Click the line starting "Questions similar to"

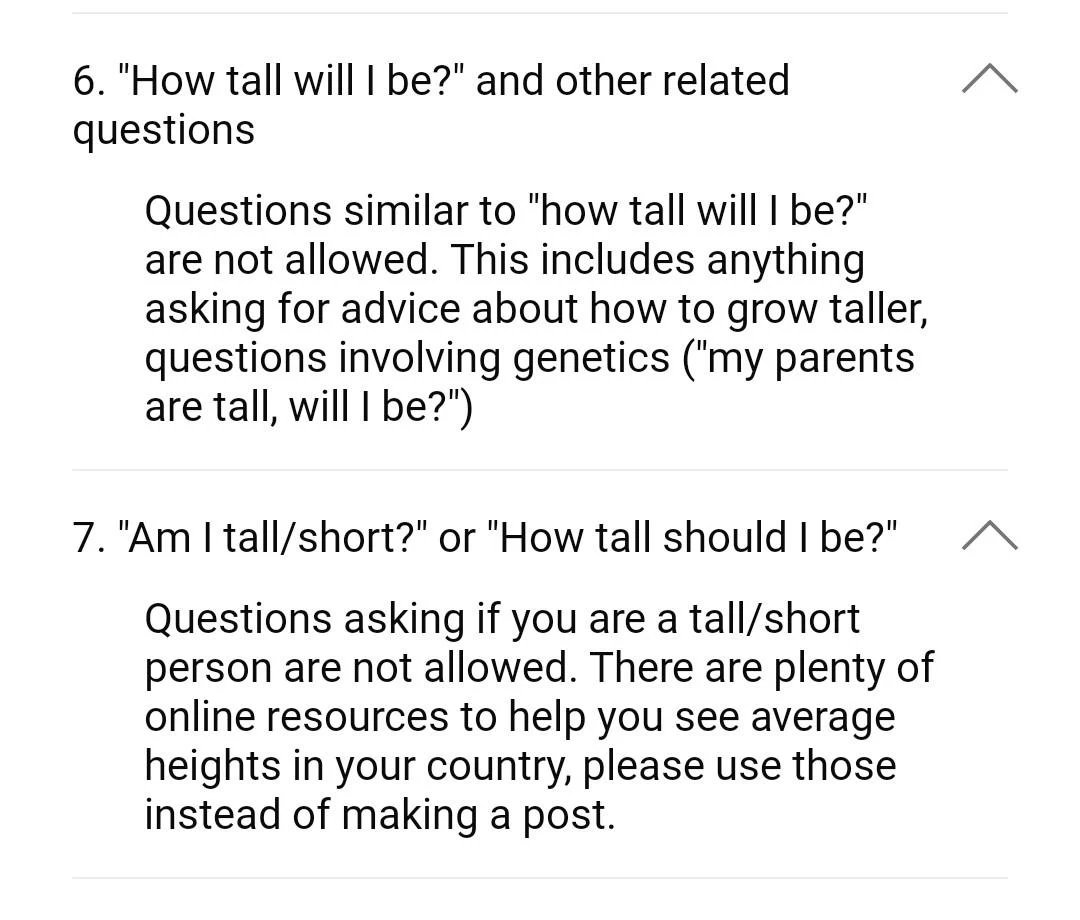505,211
